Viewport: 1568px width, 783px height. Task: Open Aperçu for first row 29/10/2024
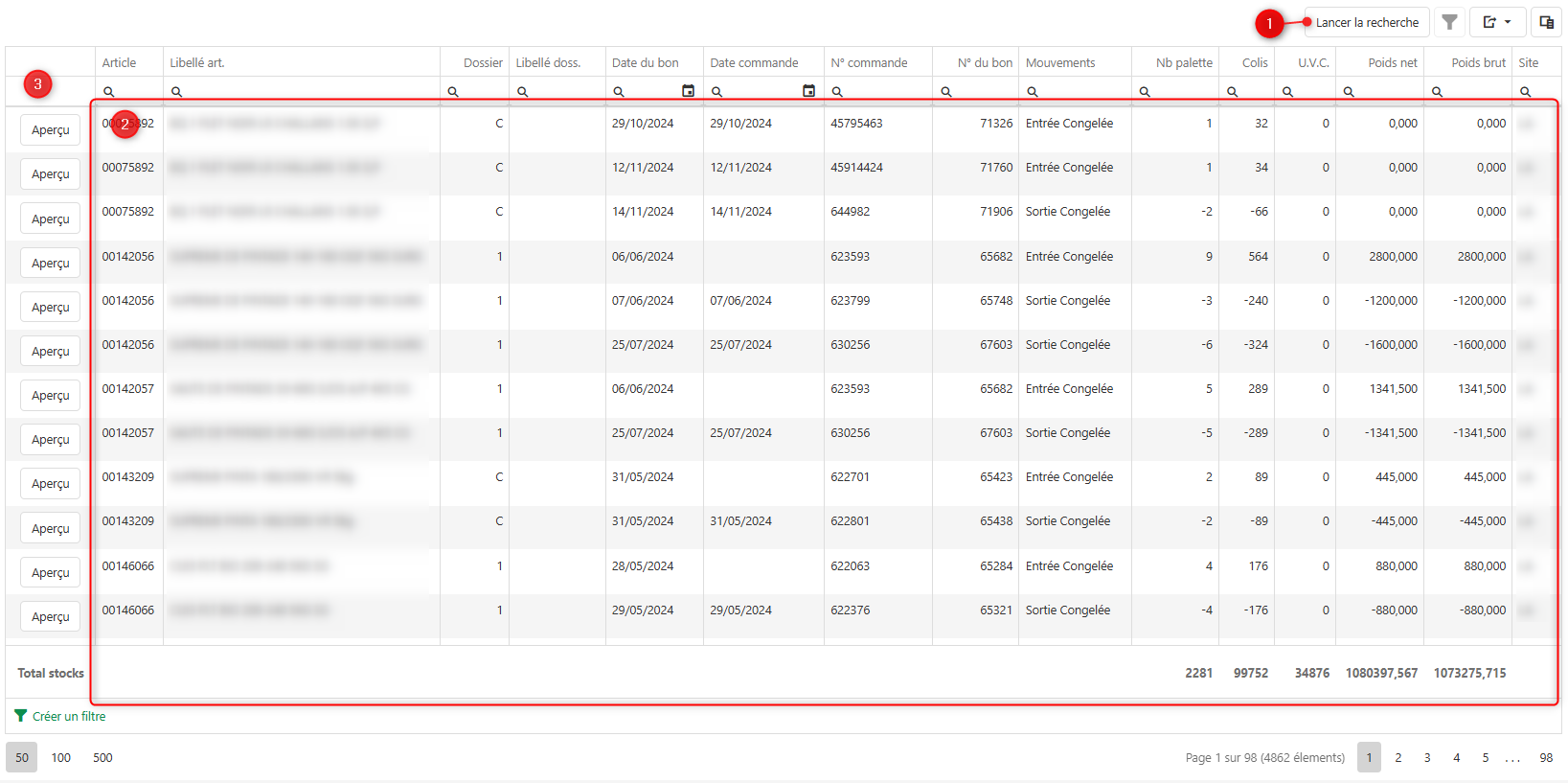point(51,130)
